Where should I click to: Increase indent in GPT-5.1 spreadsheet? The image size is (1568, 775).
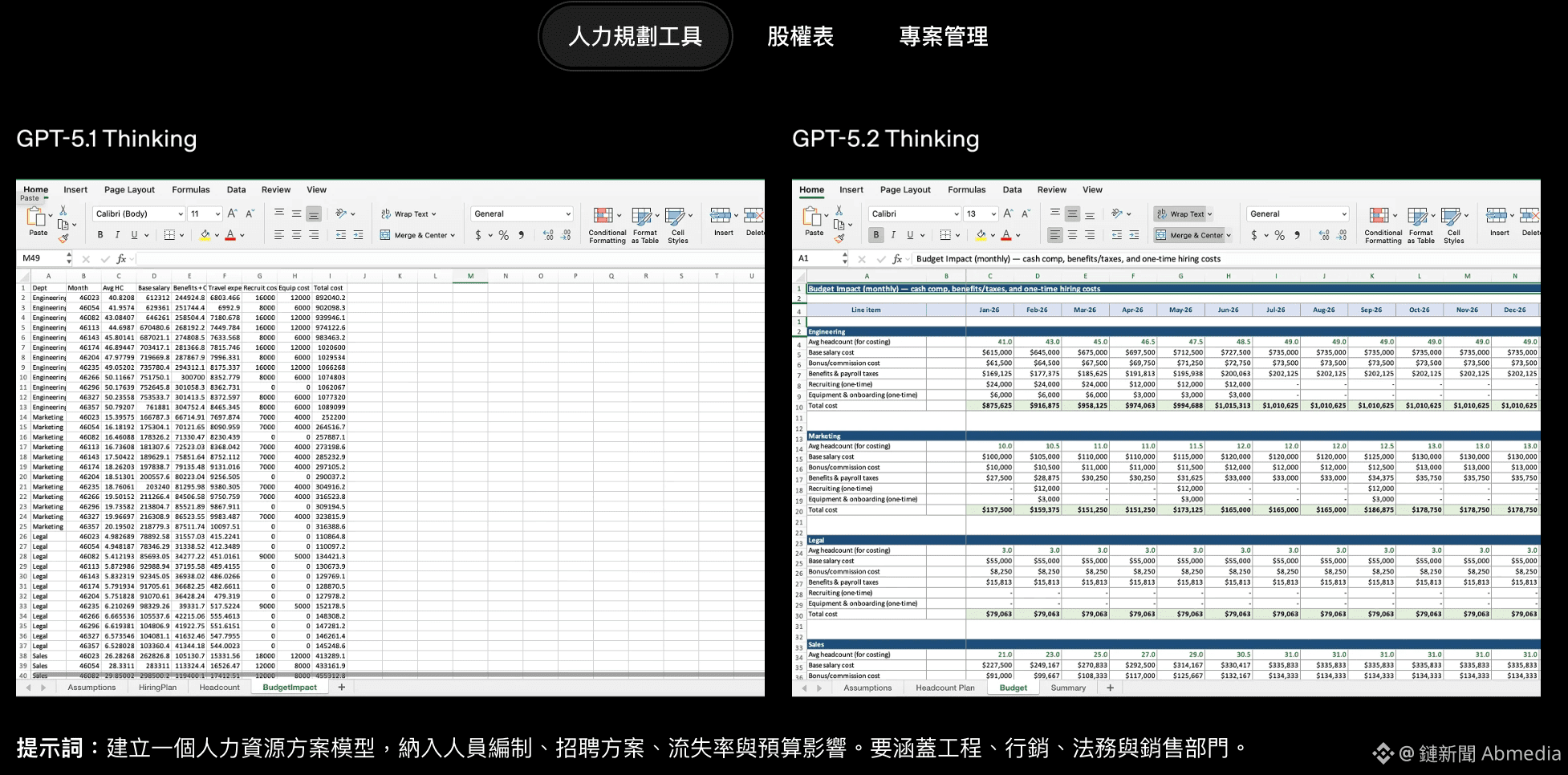[358, 235]
